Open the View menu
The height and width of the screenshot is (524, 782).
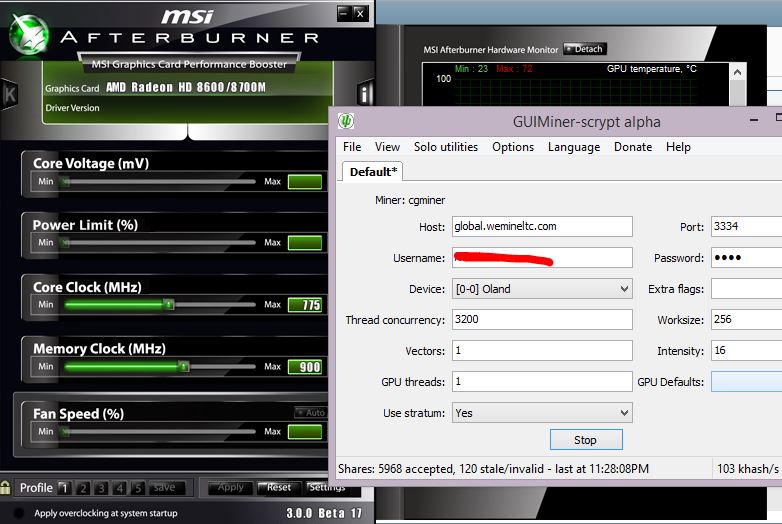387,147
